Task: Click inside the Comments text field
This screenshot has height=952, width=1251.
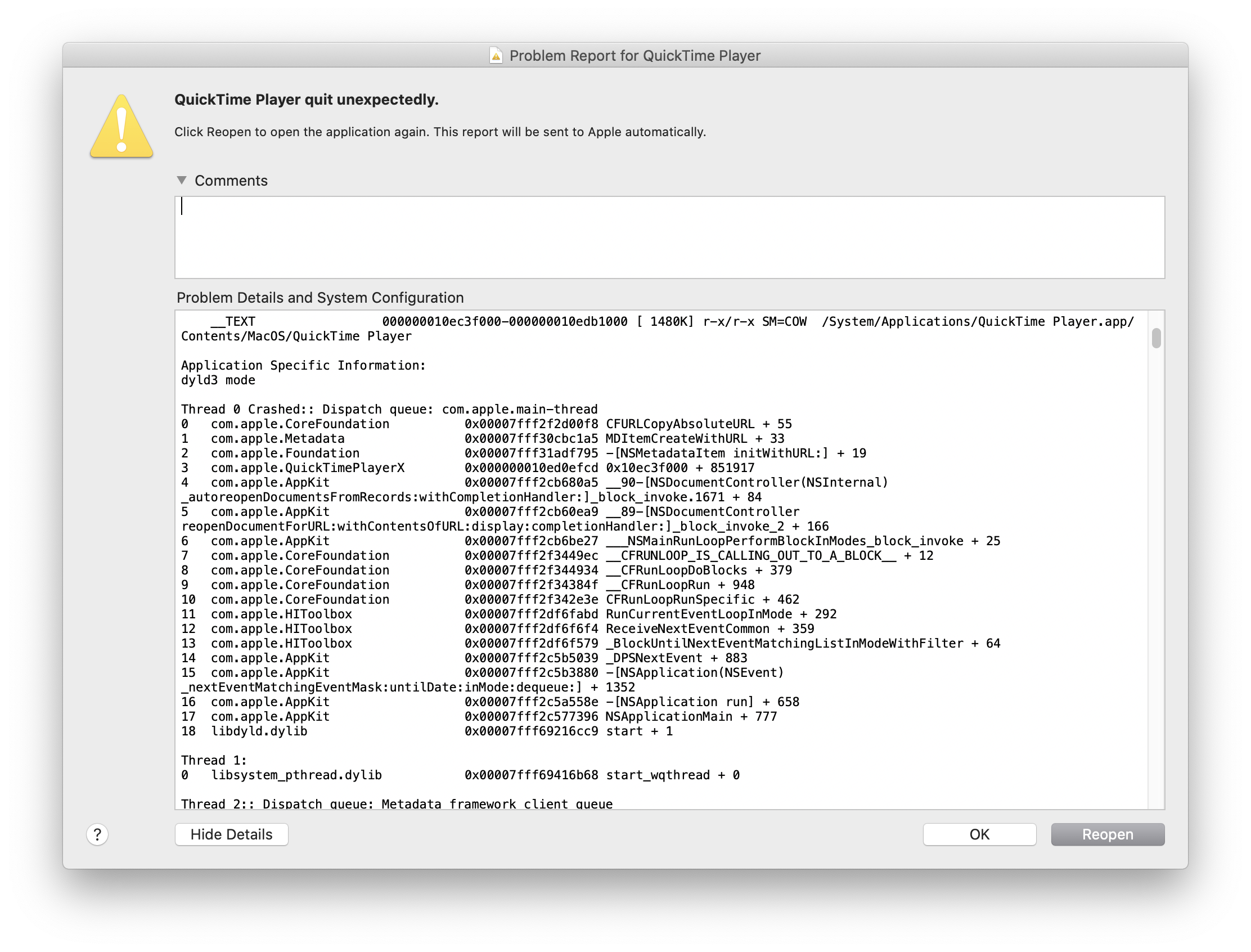Action: click(x=669, y=237)
